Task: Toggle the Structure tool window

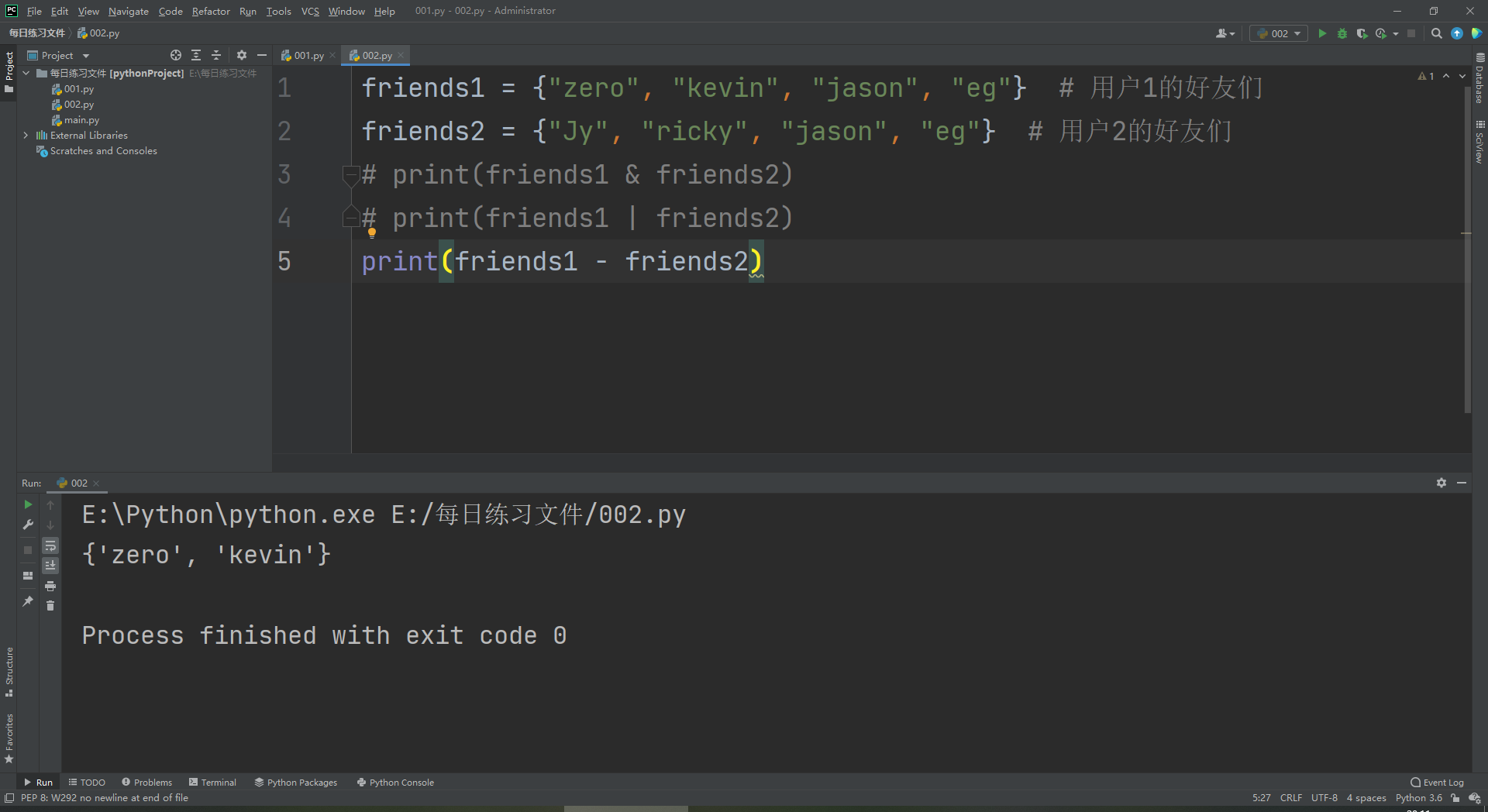Action: (x=9, y=671)
